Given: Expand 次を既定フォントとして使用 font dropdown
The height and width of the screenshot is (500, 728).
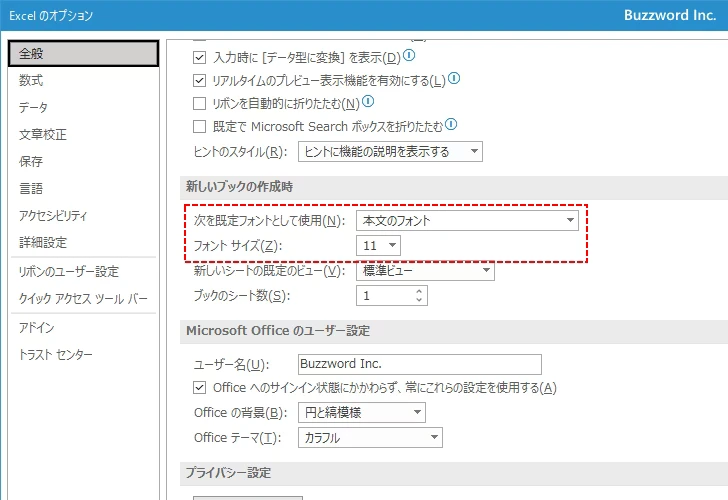Looking at the screenshot, I should pyautogui.click(x=467, y=221).
